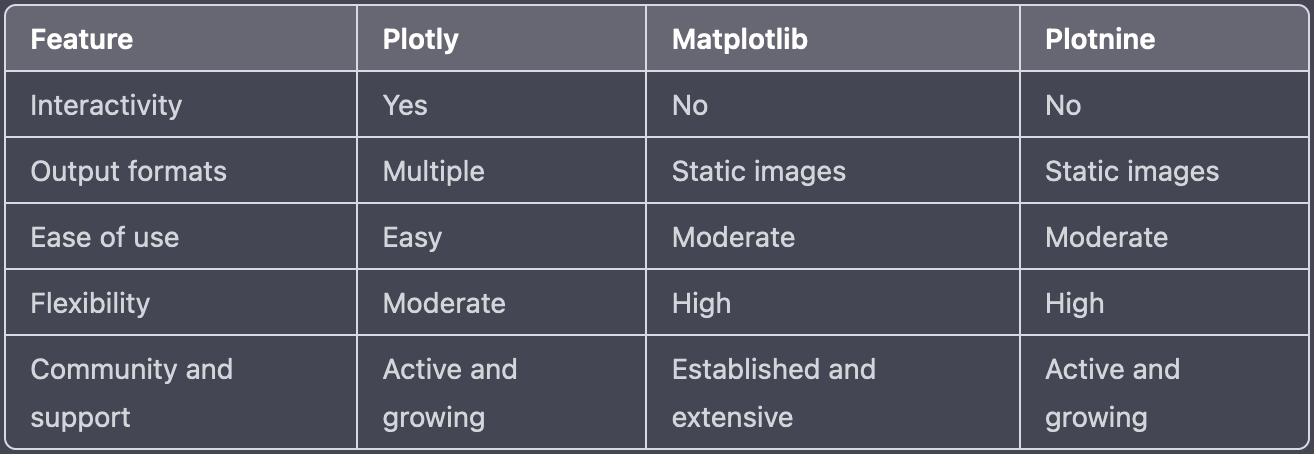The width and height of the screenshot is (1314, 454).
Task: Select Plotnine's Static images cell
Action: 1164,171
